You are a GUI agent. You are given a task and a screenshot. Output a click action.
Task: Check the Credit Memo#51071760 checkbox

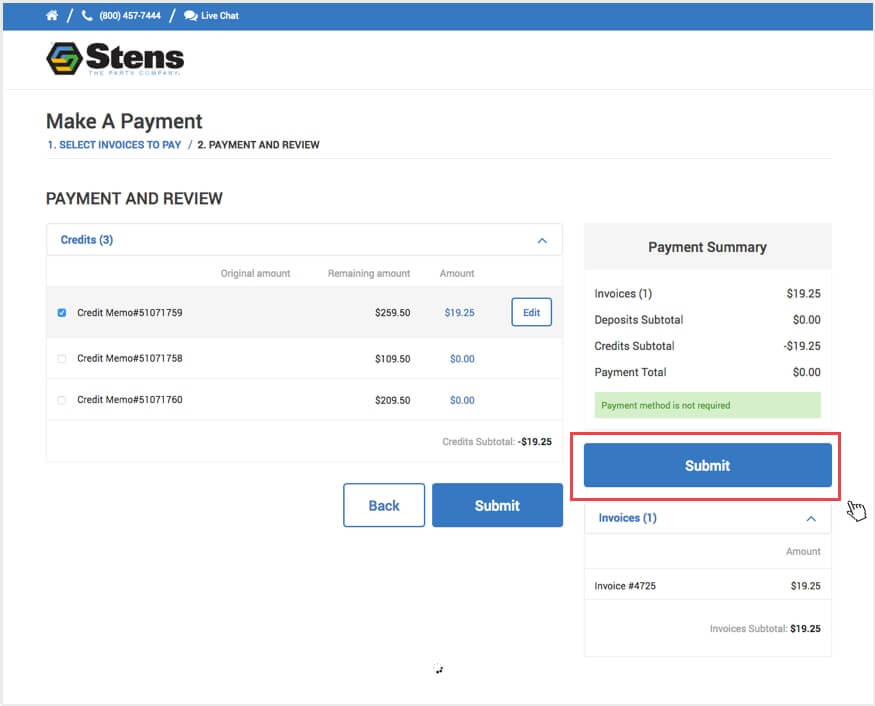click(62, 399)
